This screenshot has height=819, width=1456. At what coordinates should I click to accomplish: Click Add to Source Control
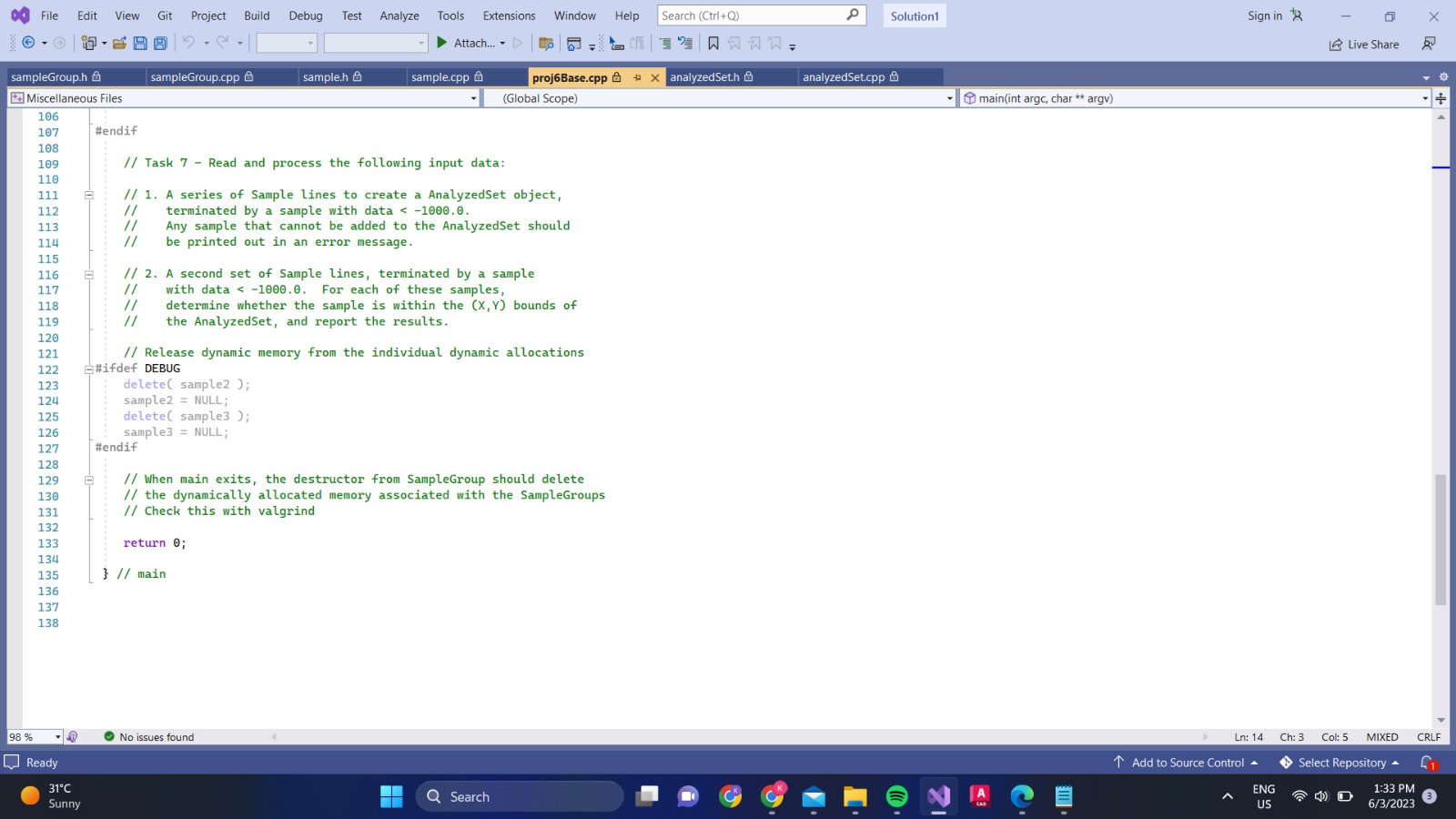click(x=1186, y=763)
